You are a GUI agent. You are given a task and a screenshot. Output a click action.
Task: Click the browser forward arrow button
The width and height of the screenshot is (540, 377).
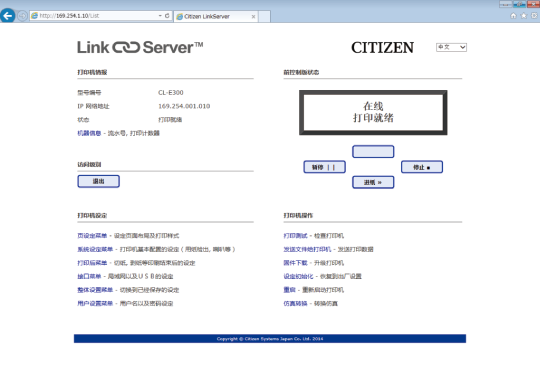pos(22,16)
